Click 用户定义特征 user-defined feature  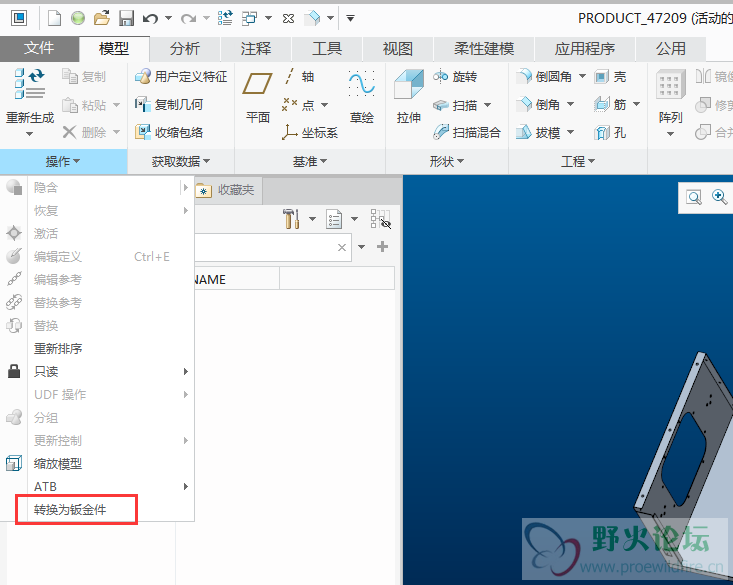[x=181, y=76]
